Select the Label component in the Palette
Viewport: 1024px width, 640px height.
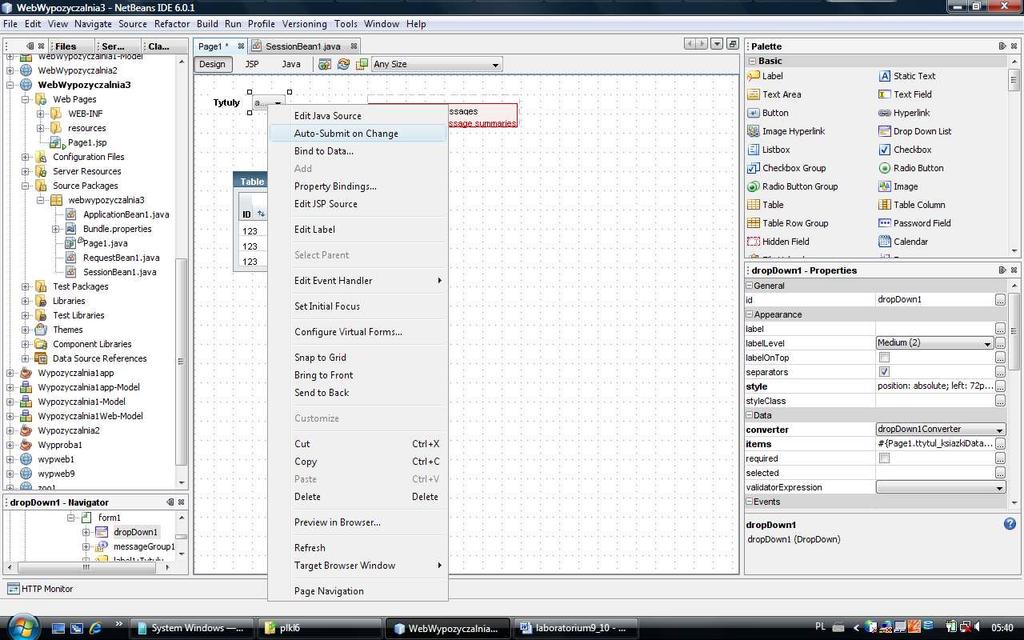(765, 76)
